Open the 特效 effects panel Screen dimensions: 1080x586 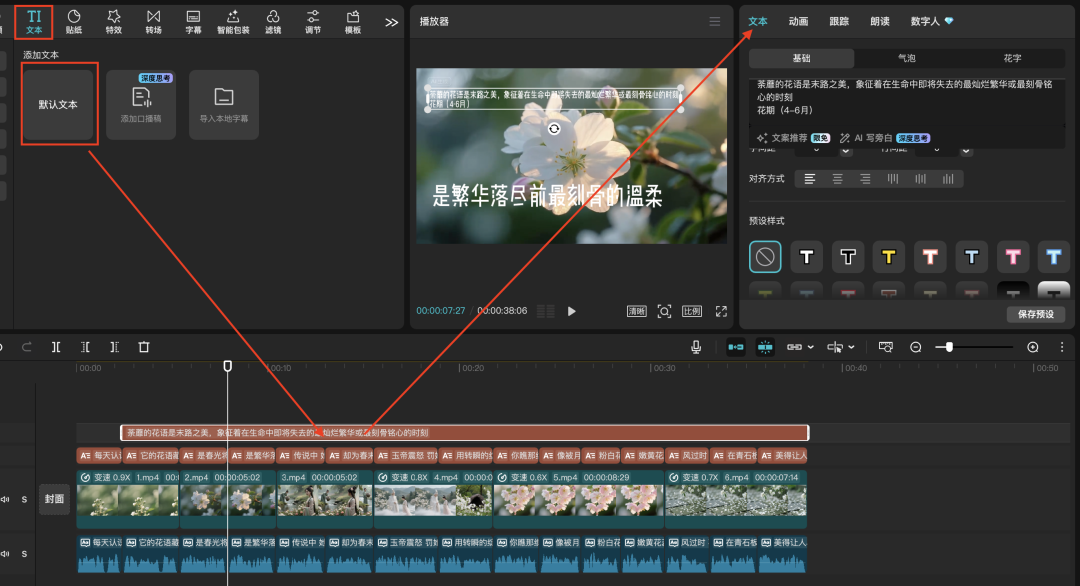coord(113,20)
